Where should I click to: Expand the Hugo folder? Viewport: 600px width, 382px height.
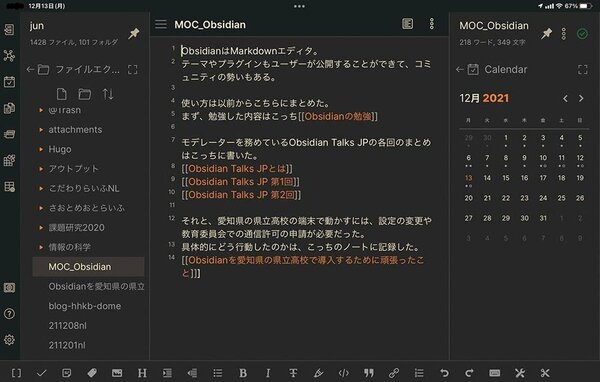point(55,149)
